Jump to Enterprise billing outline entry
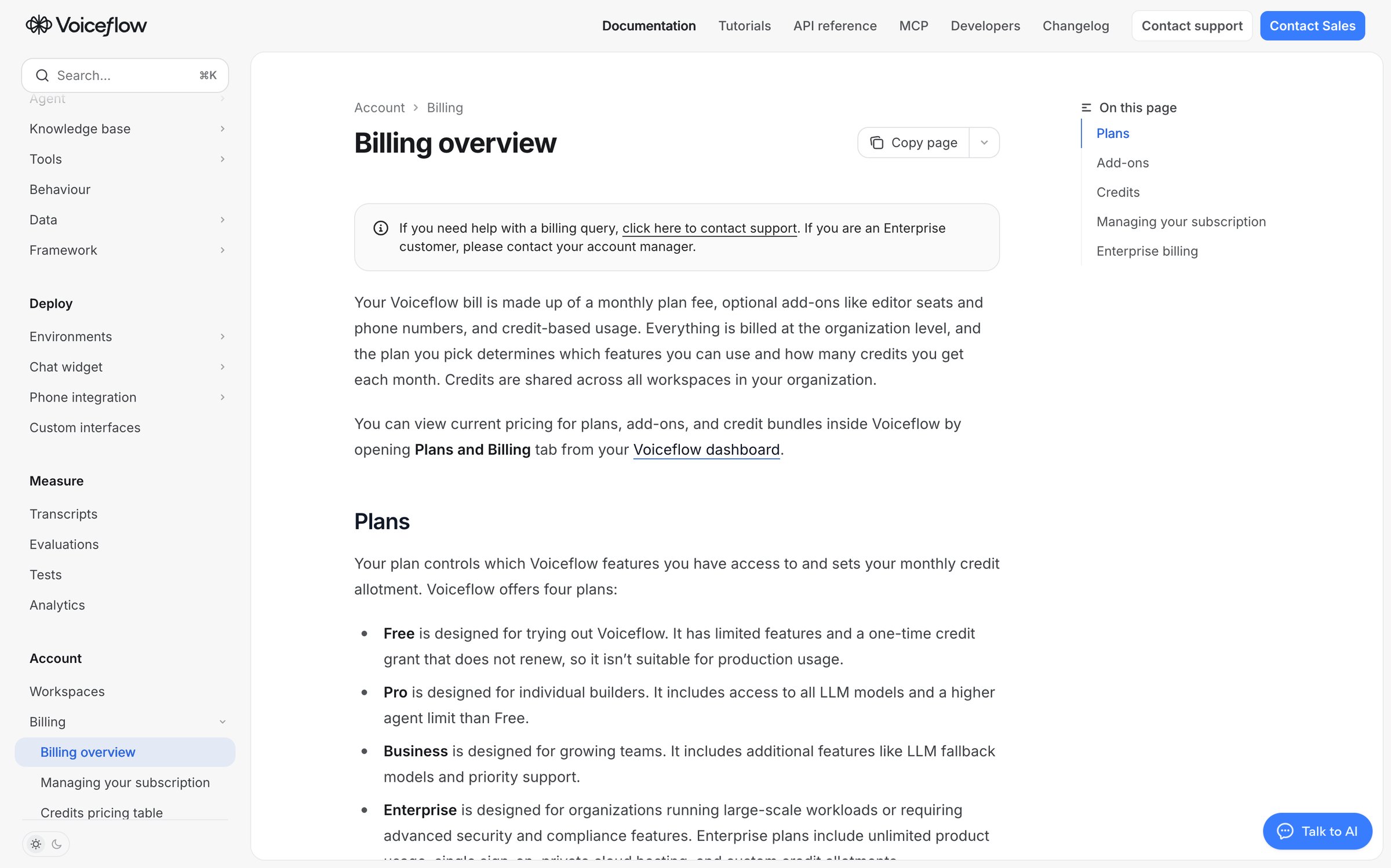This screenshot has height=868, width=1391. 1147,251
